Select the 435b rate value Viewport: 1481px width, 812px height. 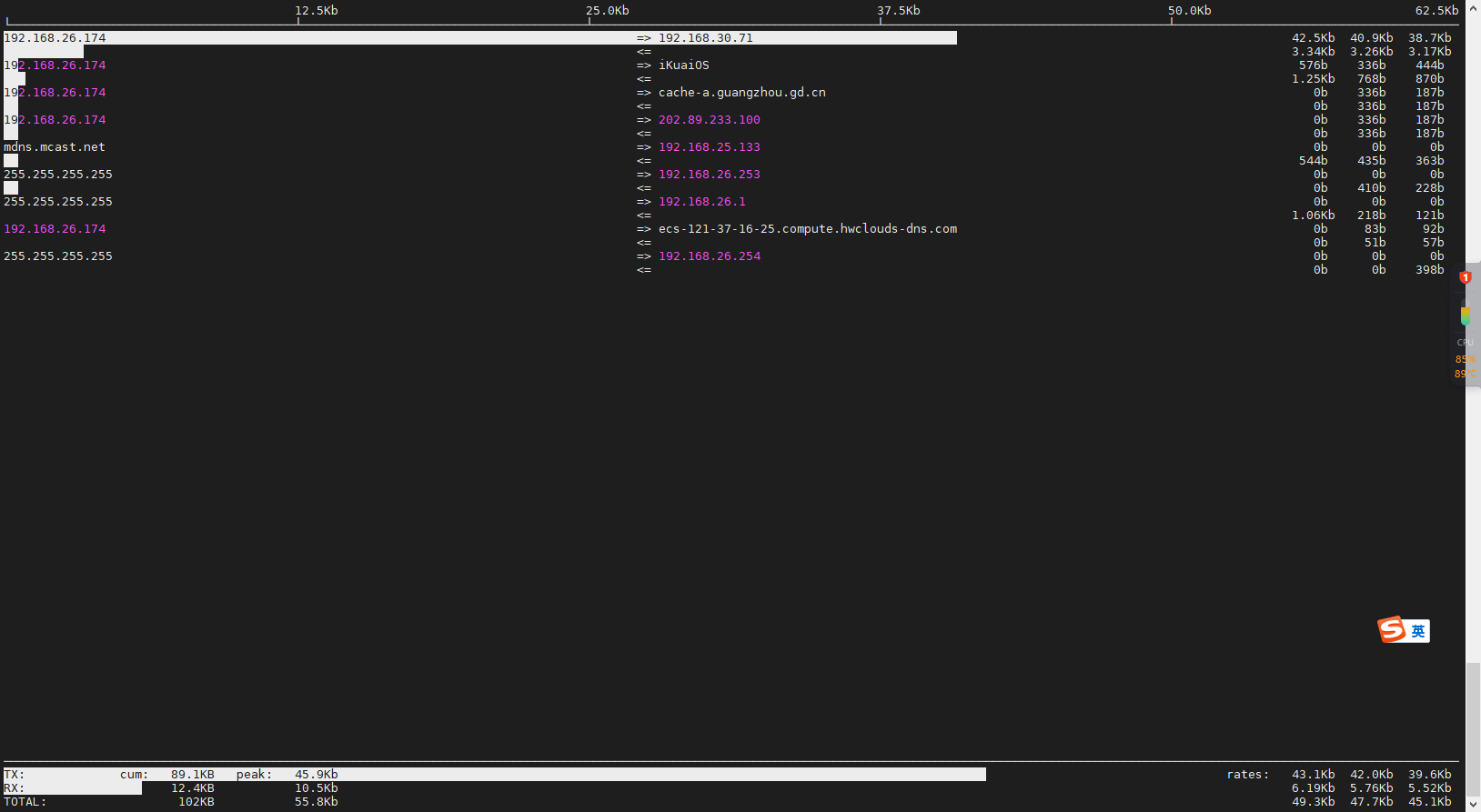1372,160
